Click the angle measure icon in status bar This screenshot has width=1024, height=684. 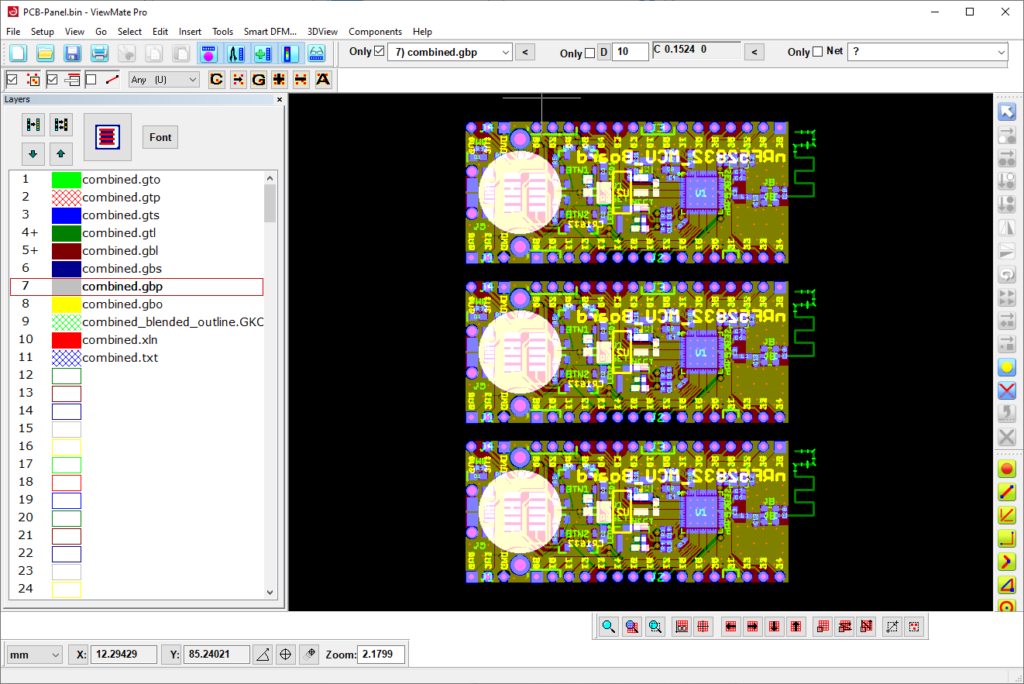[x=263, y=654]
